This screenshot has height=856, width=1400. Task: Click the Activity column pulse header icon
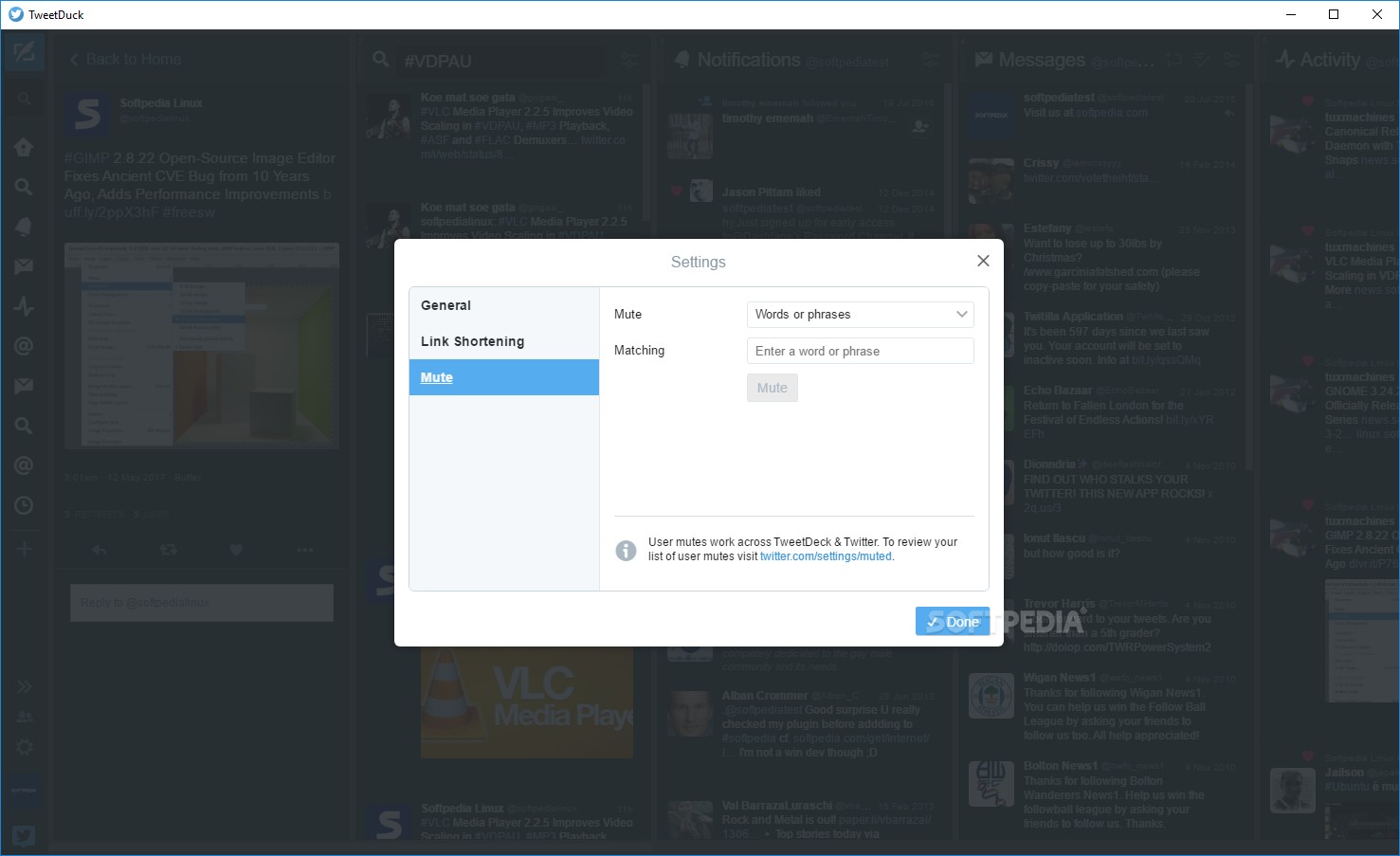click(x=1285, y=60)
